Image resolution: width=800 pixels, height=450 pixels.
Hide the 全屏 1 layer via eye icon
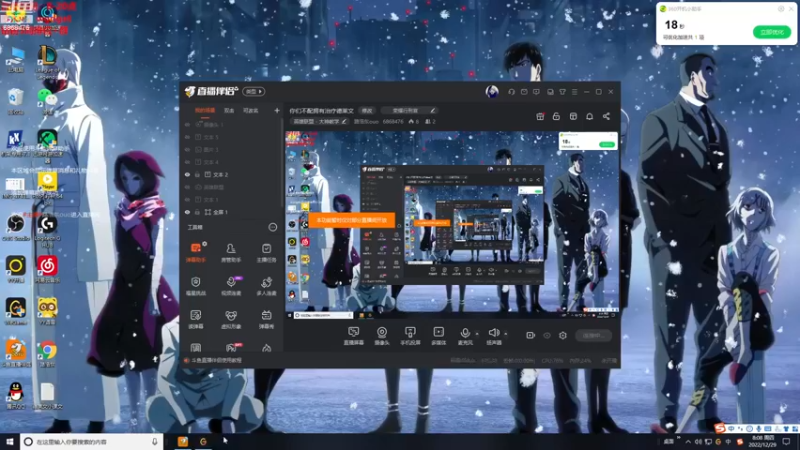[187, 212]
